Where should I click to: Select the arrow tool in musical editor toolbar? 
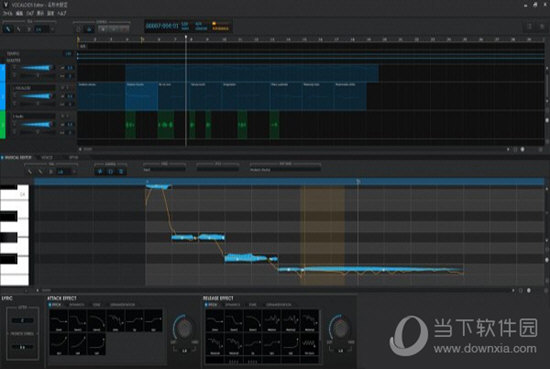tap(30, 172)
